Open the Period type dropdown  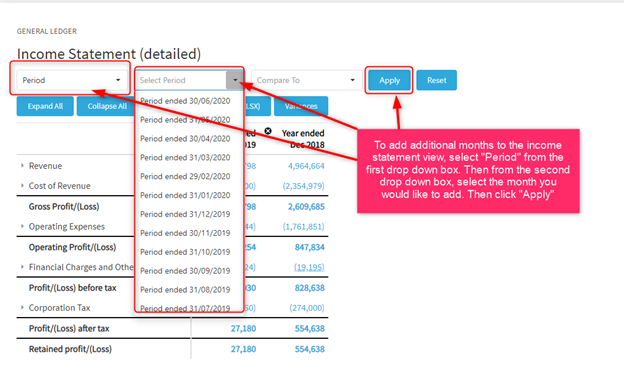pos(72,80)
